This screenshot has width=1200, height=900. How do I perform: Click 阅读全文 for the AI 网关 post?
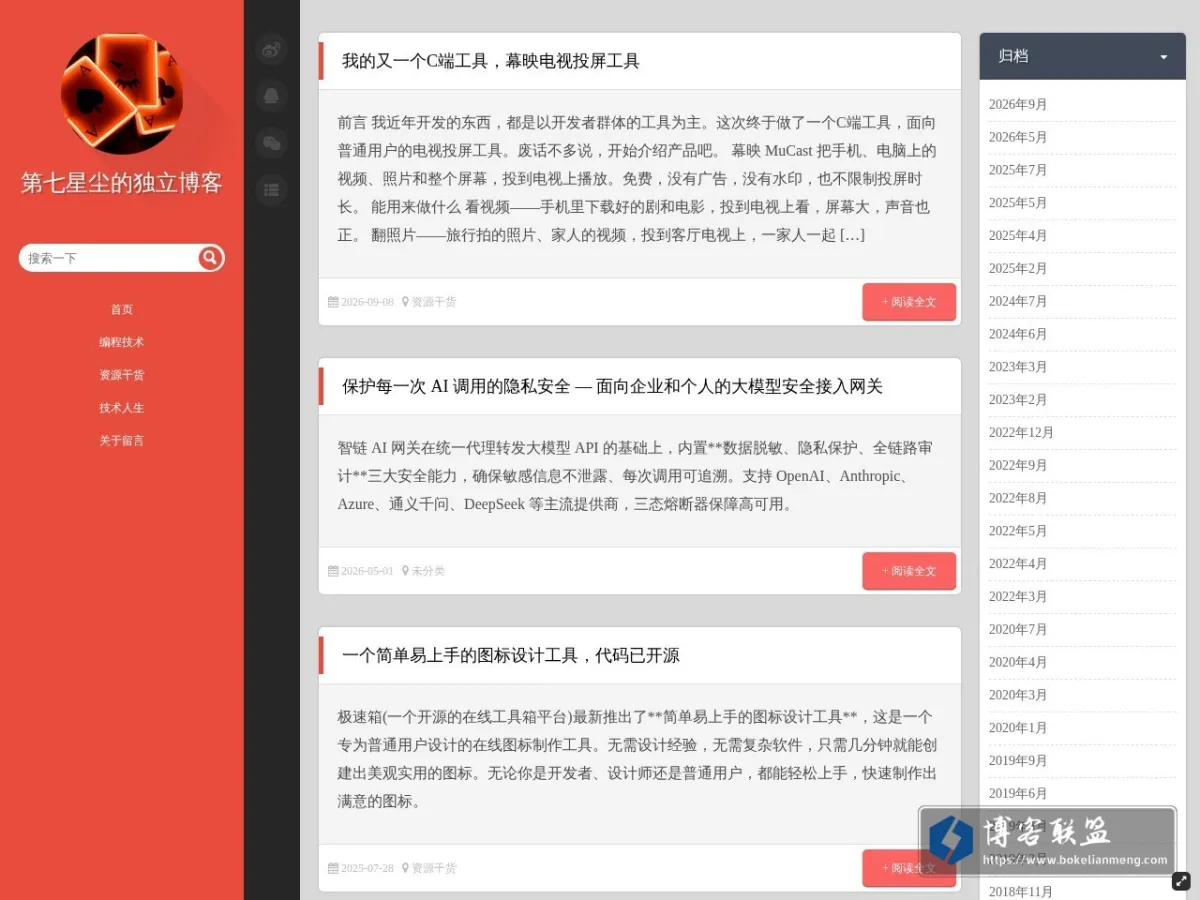(909, 571)
